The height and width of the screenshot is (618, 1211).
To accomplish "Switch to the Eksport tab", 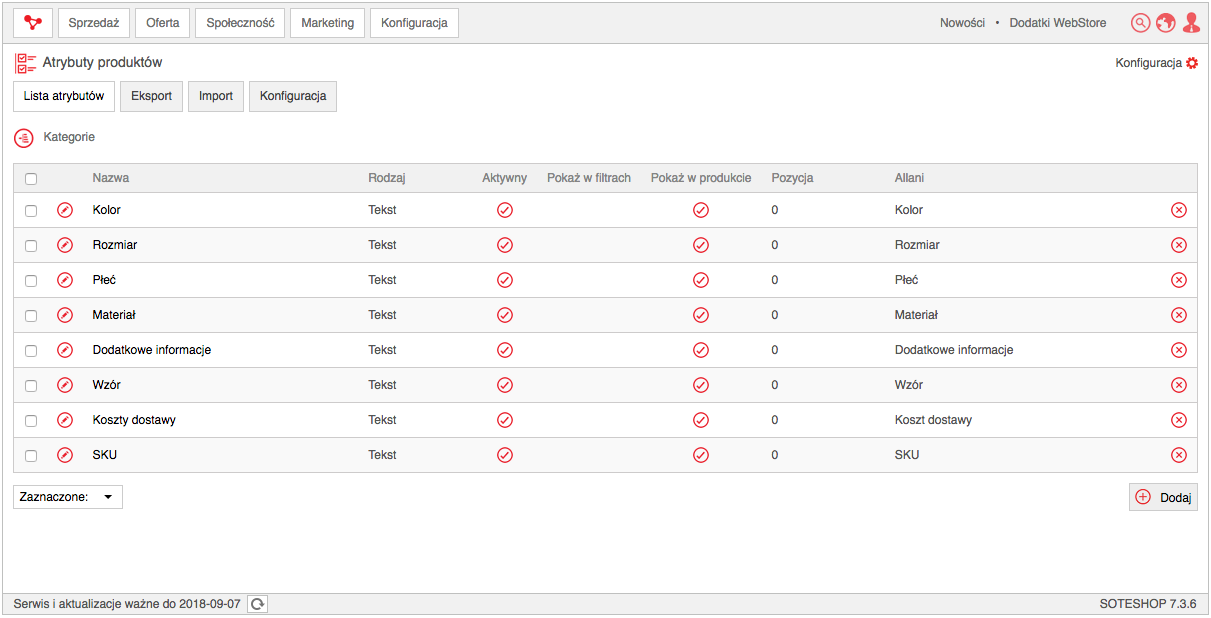I will (x=152, y=96).
